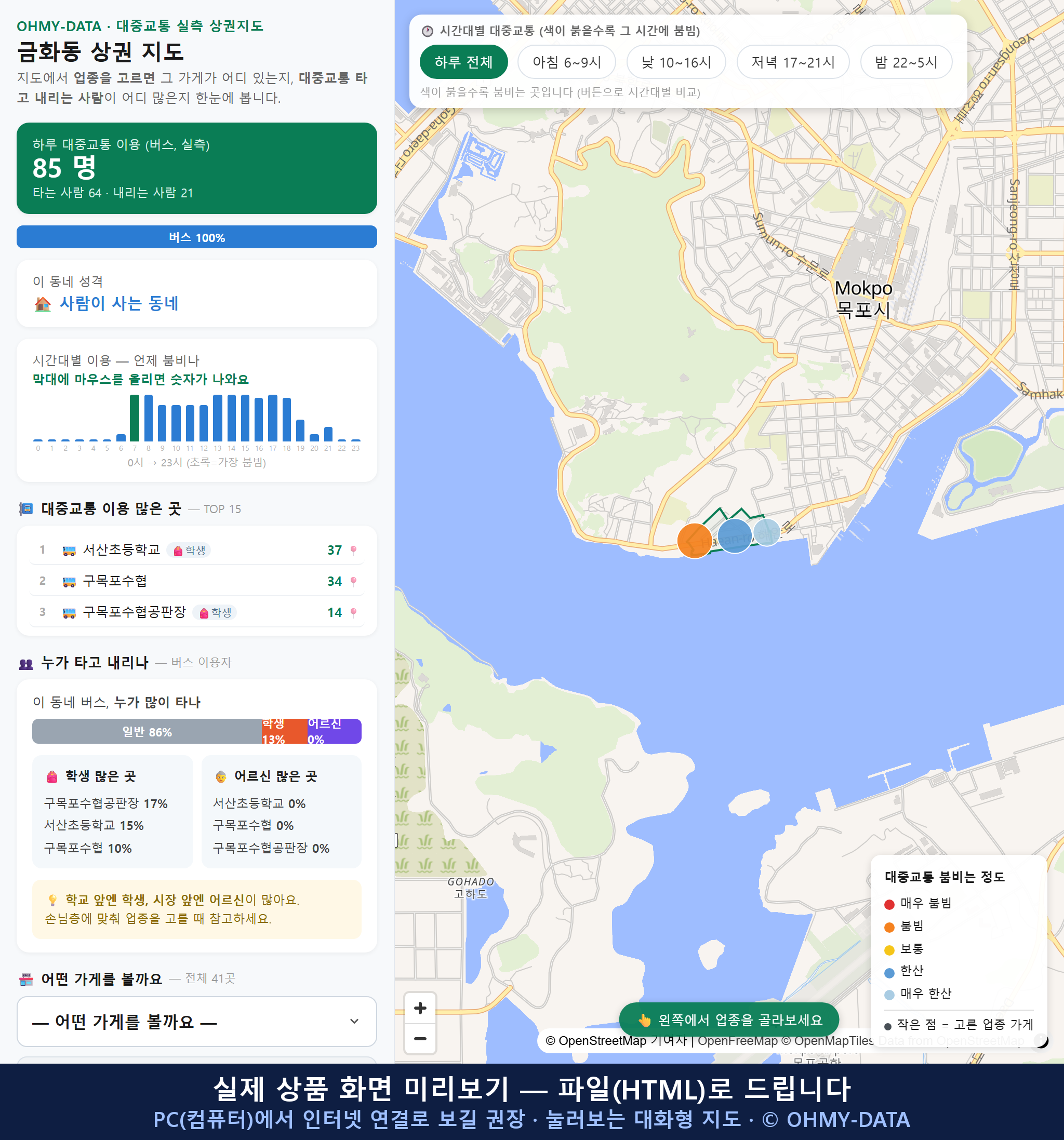Viewport: 1064px width, 1140px height.
Task: Click the bus icon beside 구목포수협
Action: (69, 582)
